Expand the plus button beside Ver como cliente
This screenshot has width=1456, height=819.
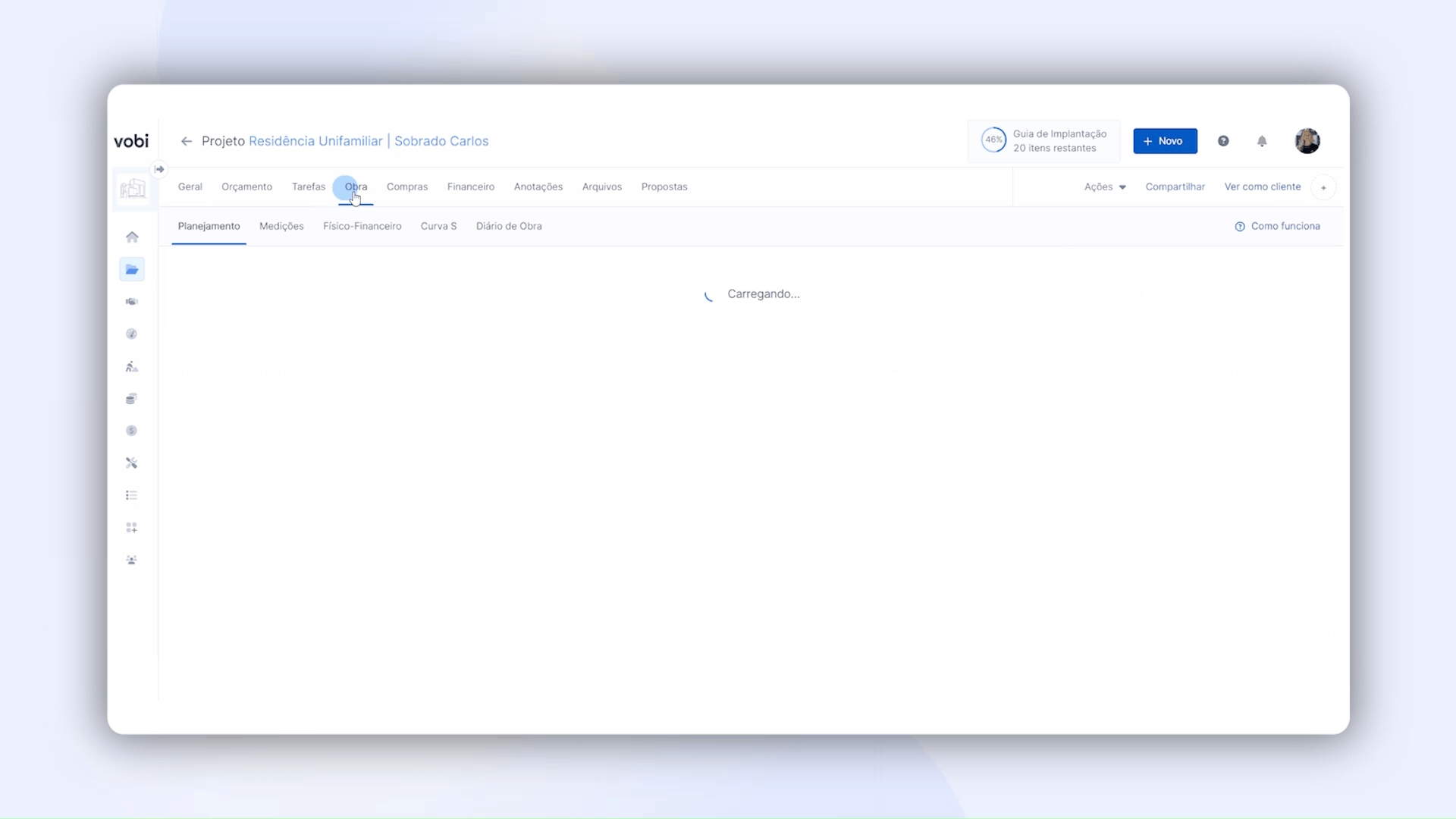[1323, 187]
